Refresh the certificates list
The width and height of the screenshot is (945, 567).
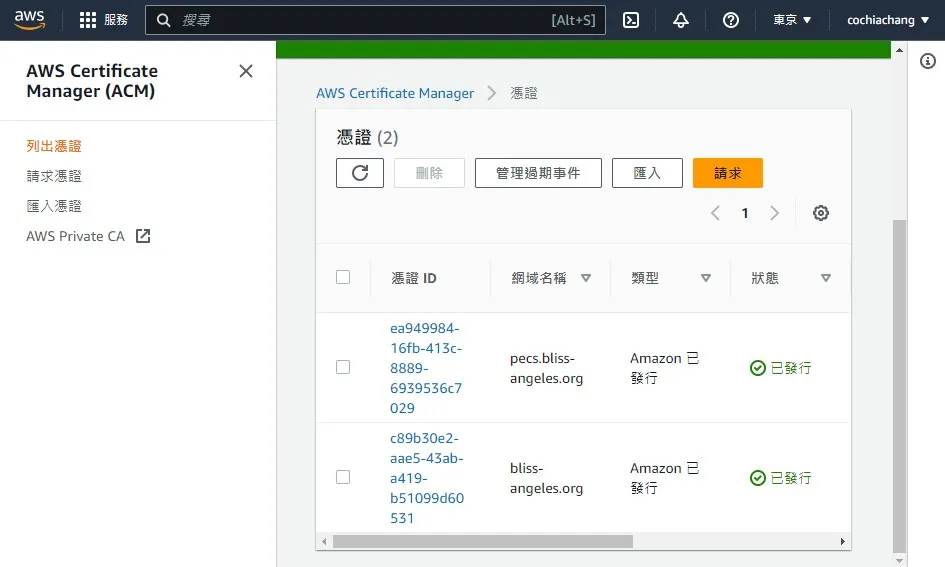point(360,173)
